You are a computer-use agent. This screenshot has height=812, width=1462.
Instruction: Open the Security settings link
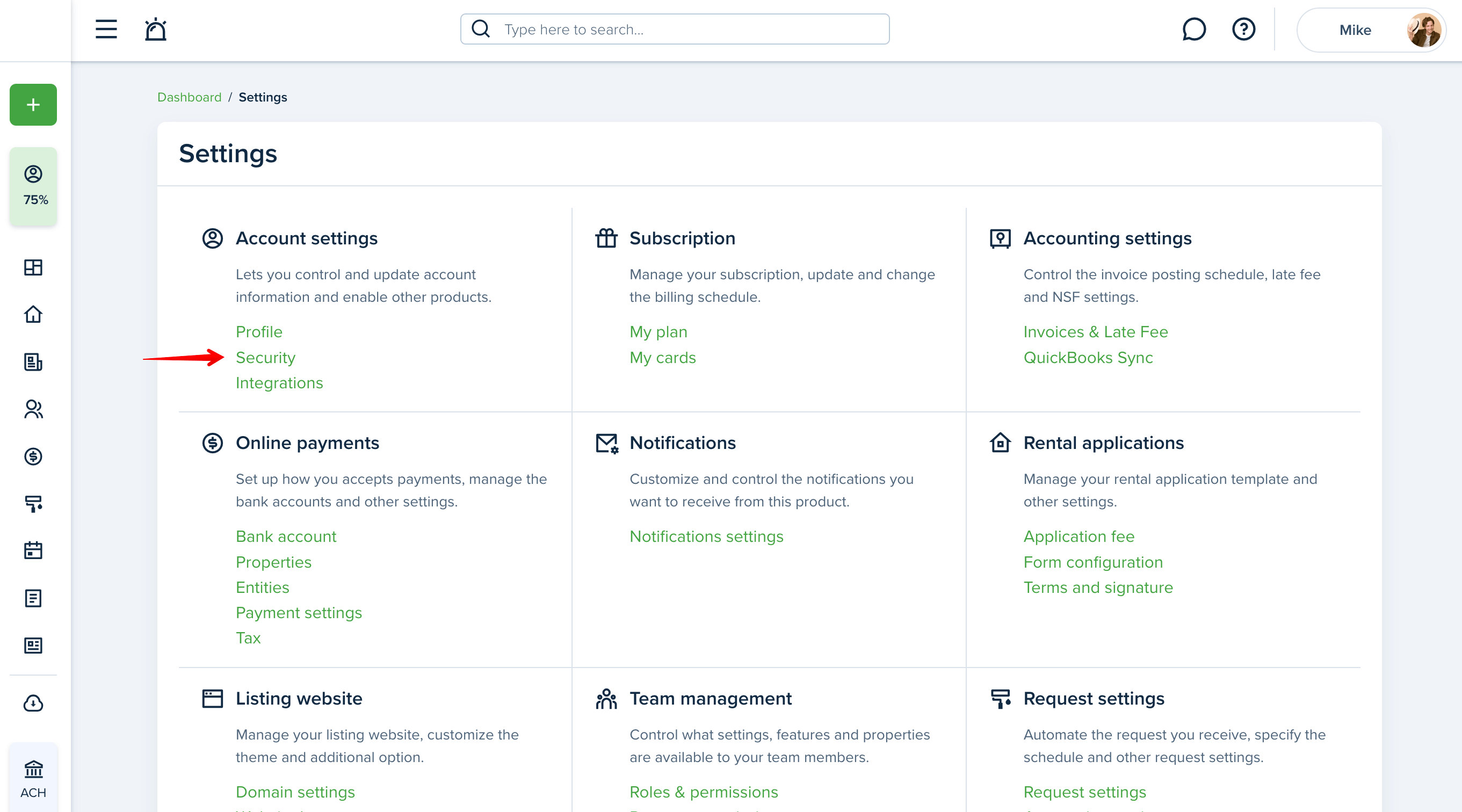(x=266, y=358)
